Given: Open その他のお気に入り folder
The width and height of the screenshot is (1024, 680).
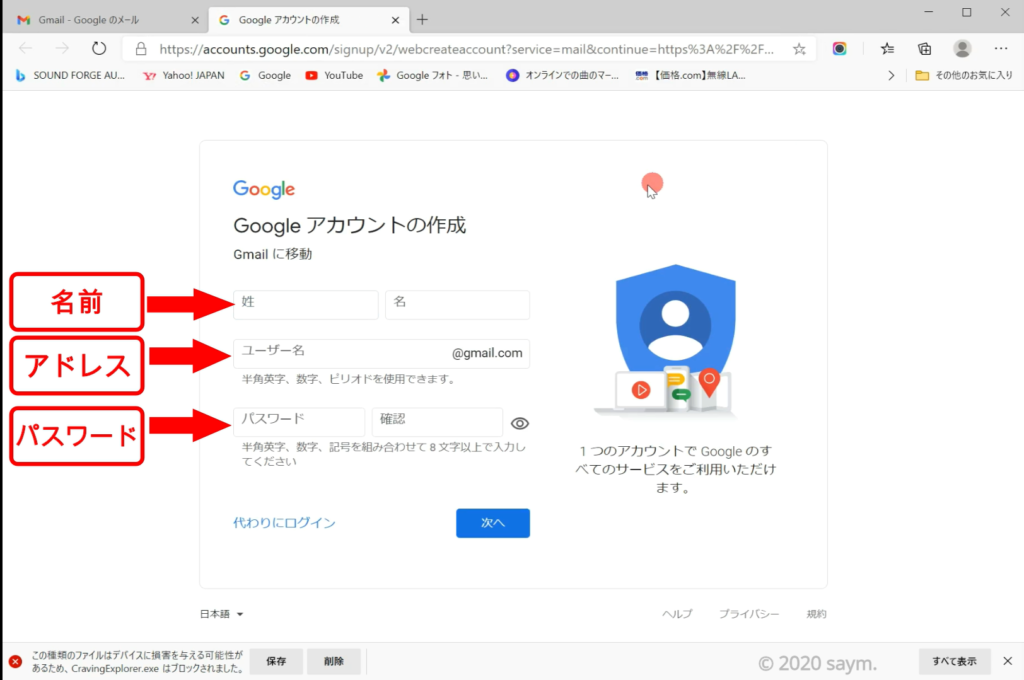Looking at the screenshot, I should [x=964, y=75].
